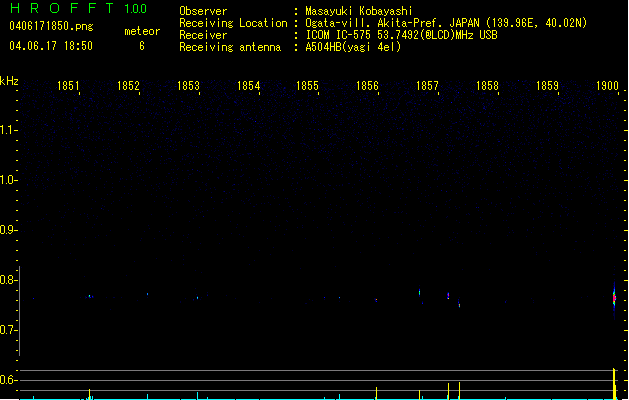Image resolution: width=629 pixels, height=400 pixels.
Task: Click the 1857 time axis marker
Action: (427, 86)
